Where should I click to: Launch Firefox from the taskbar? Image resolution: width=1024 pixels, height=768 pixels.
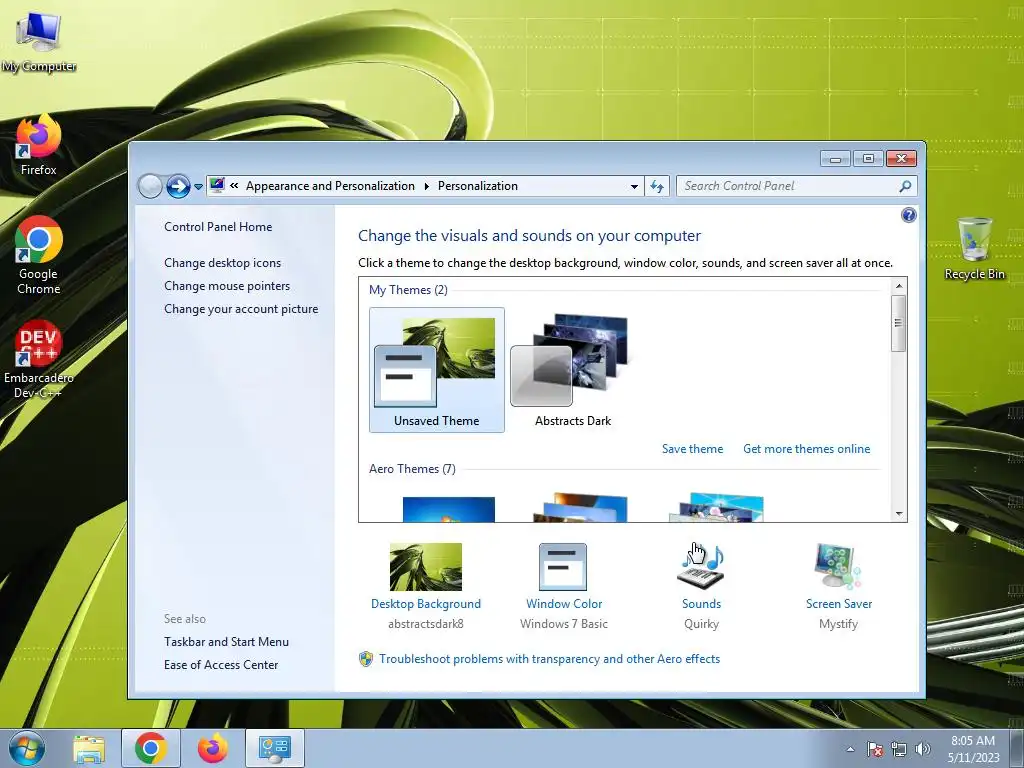[x=213, y=748]
